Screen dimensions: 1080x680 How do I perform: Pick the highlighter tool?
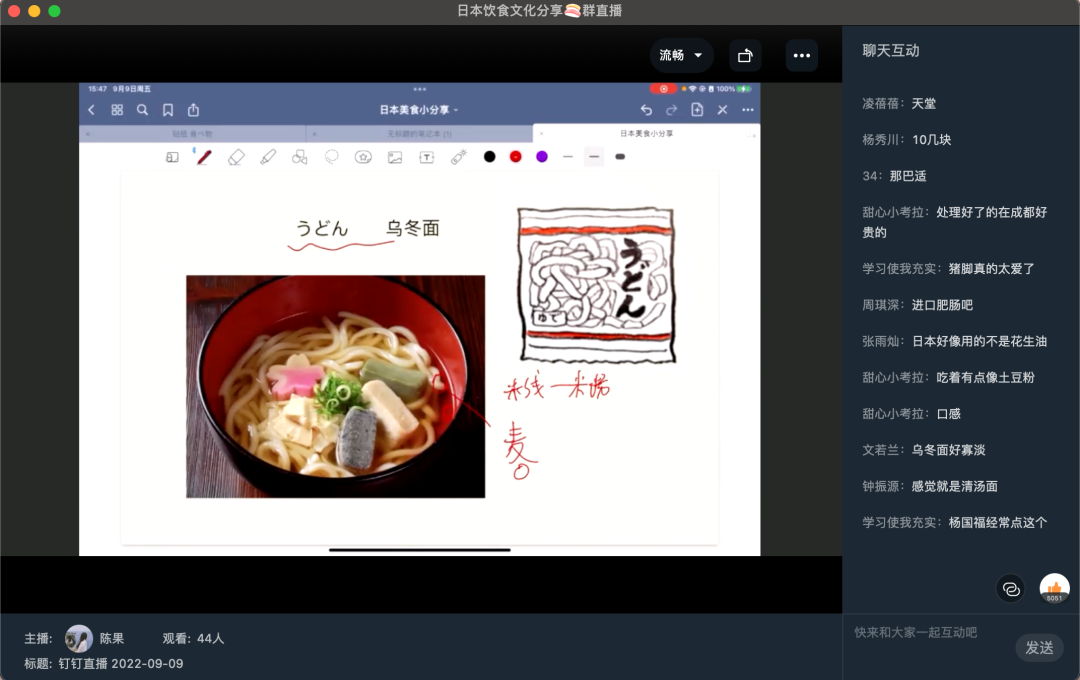tap(269, 157)
